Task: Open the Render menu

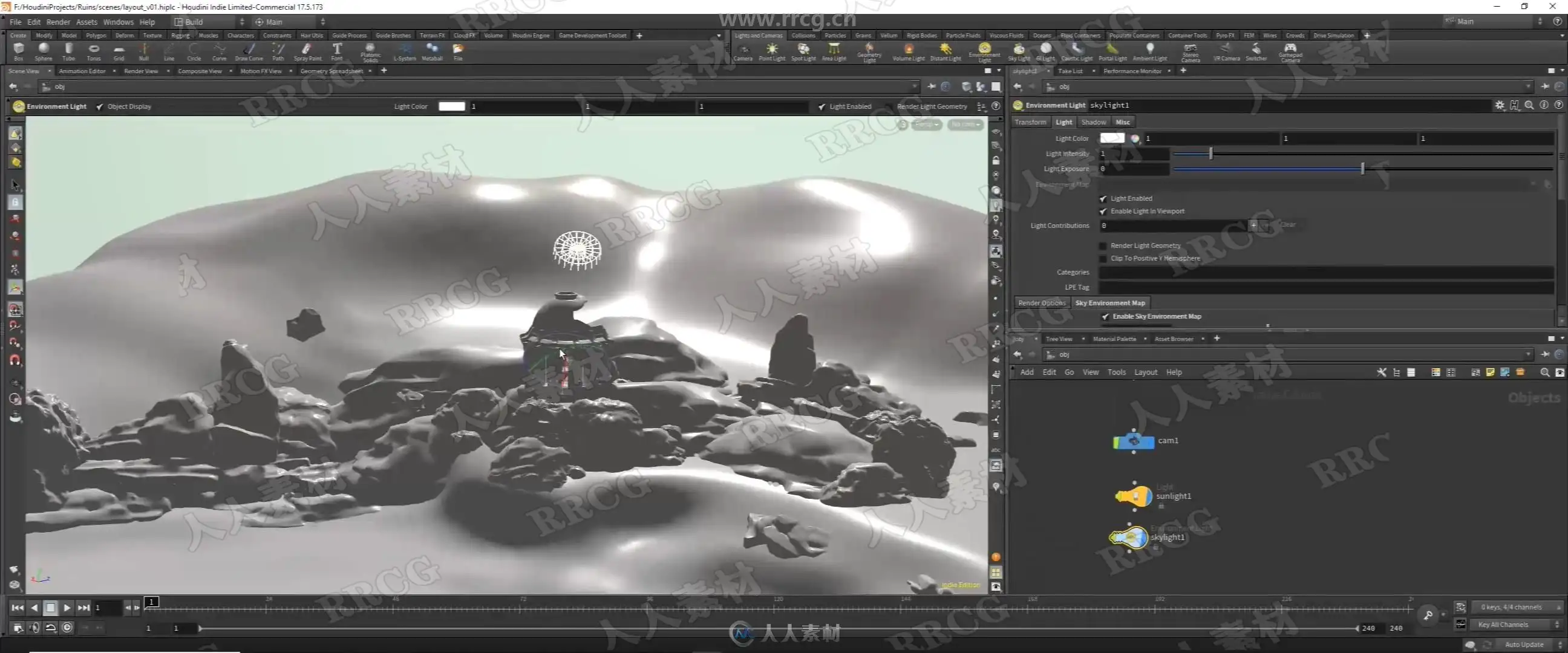Action: coord(59,22)
